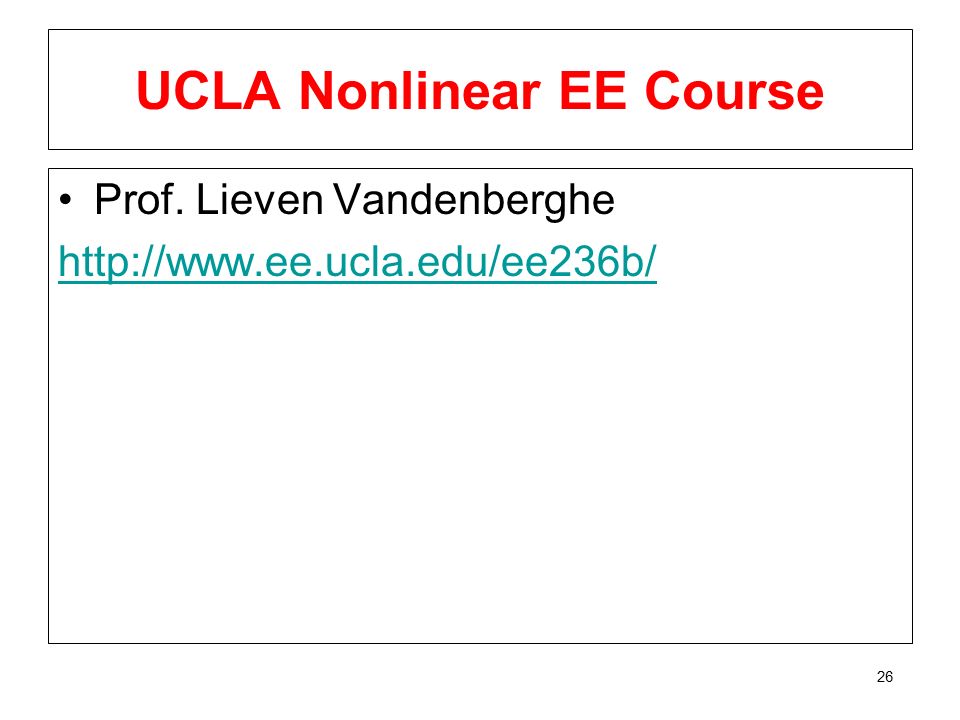Screen dimensions: 960x720
Task: Click the ee236b/ ending of the URL
Action: [579, 261]
